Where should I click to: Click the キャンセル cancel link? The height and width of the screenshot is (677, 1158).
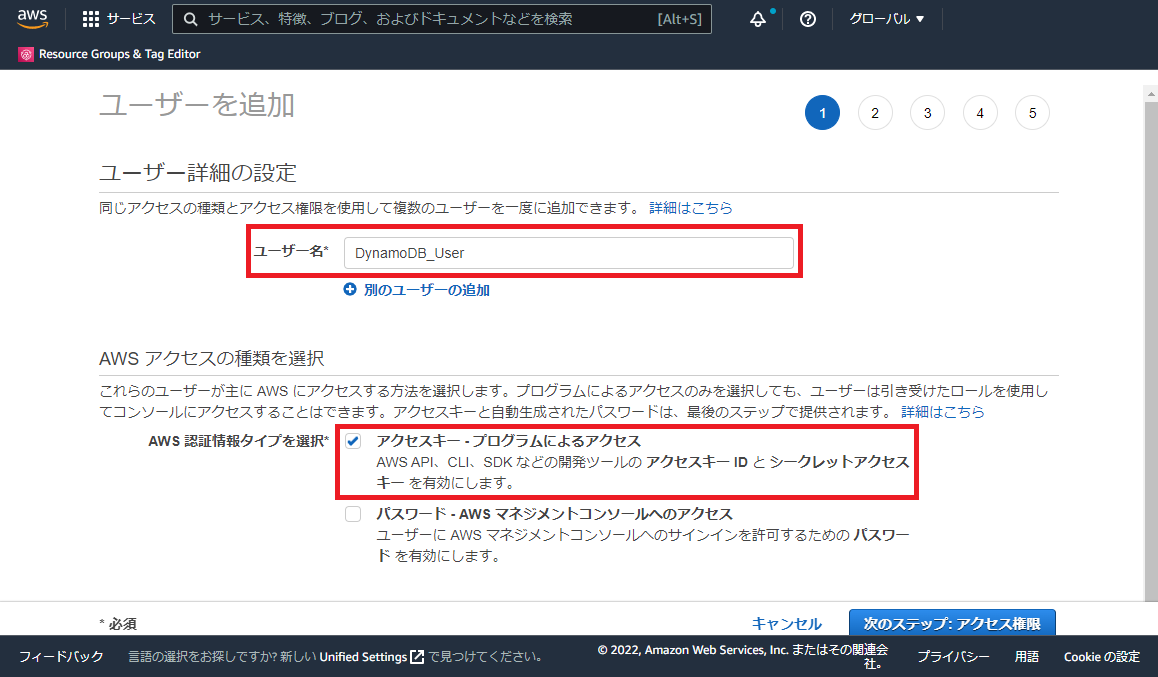(x=786, y=623)
